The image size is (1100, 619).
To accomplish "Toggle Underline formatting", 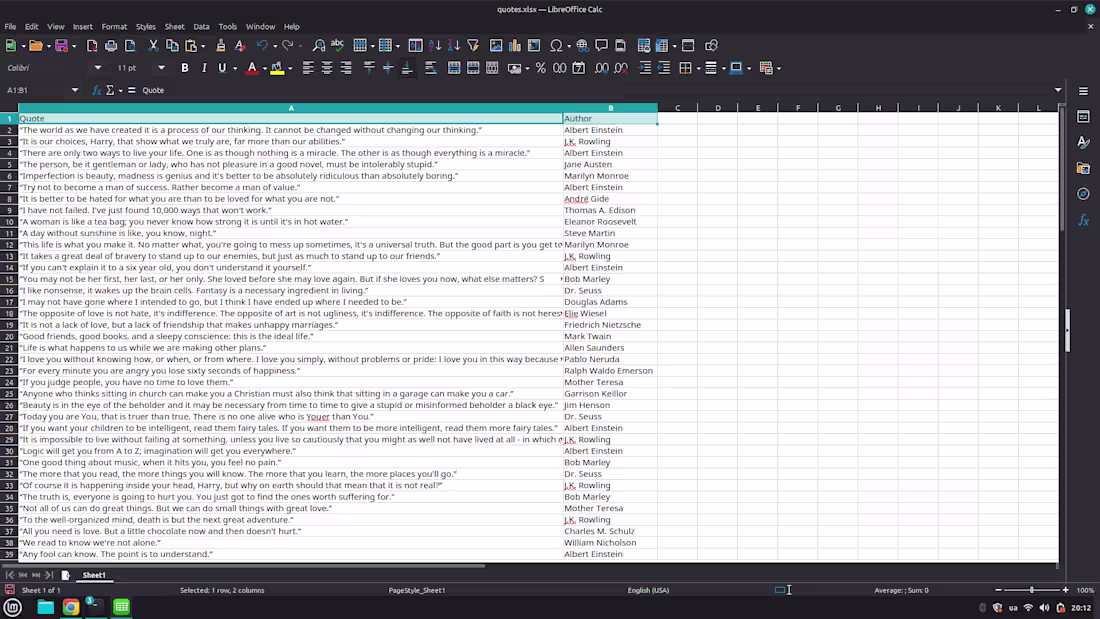I will (222, 68).
